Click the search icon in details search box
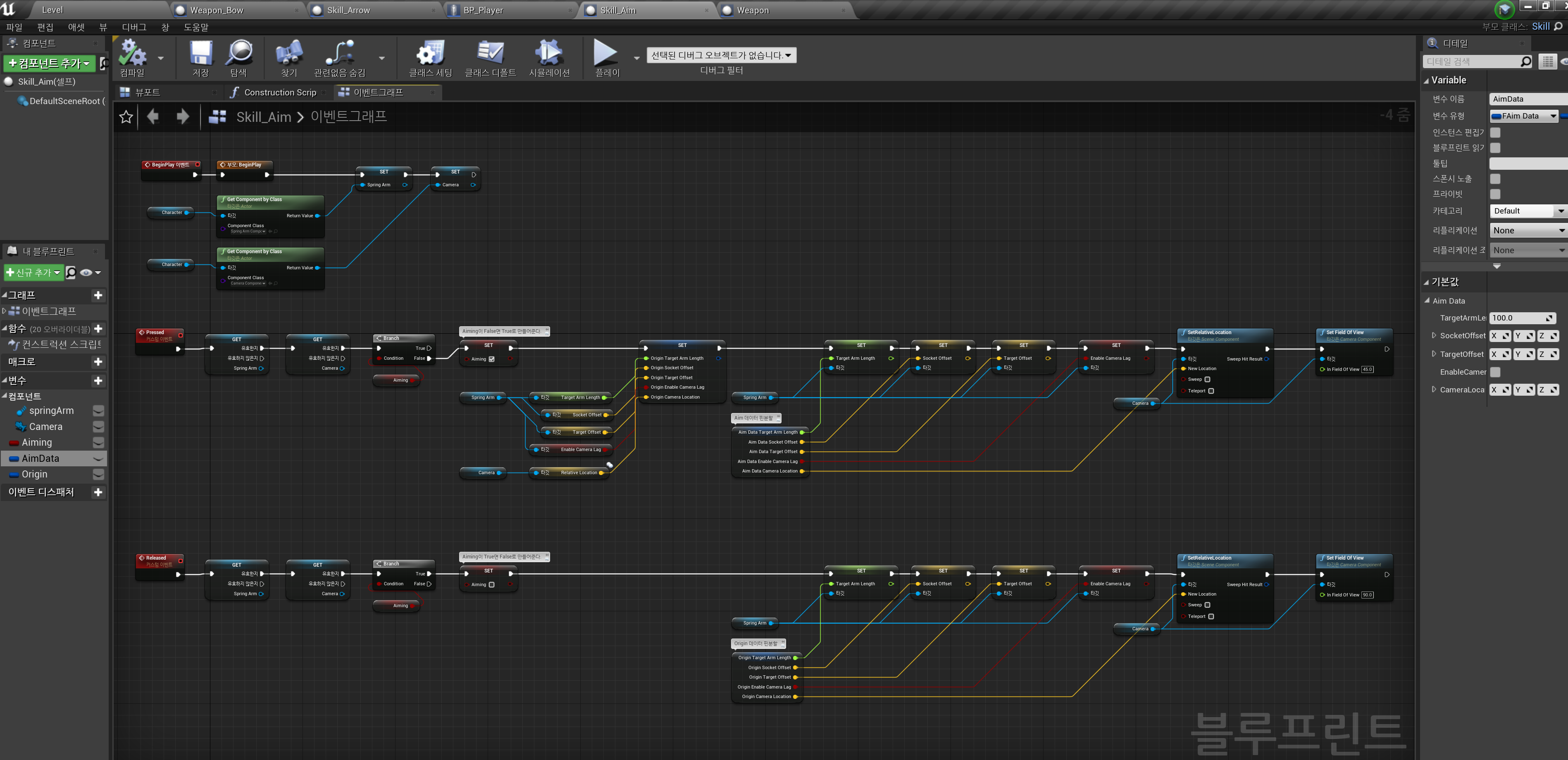Image resolution: width=1568 pixels, height=760 pixels. pos(1525,62)
